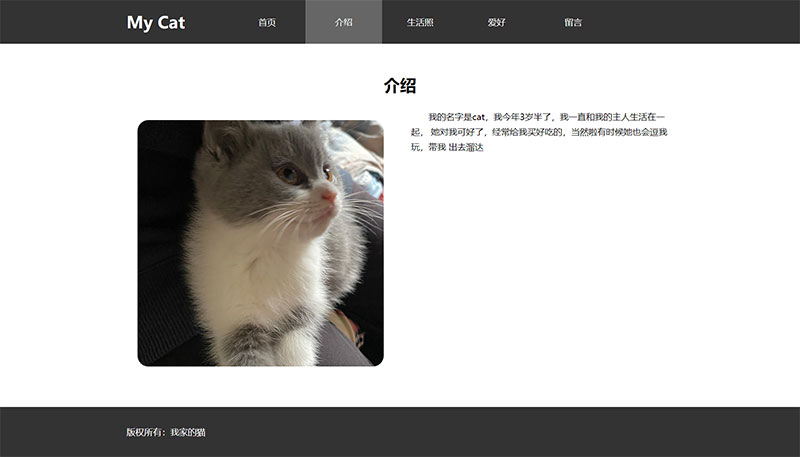Click the 版权所有 footer label
800x457 pixels.
pyautogui.click(x=144, y=432)
